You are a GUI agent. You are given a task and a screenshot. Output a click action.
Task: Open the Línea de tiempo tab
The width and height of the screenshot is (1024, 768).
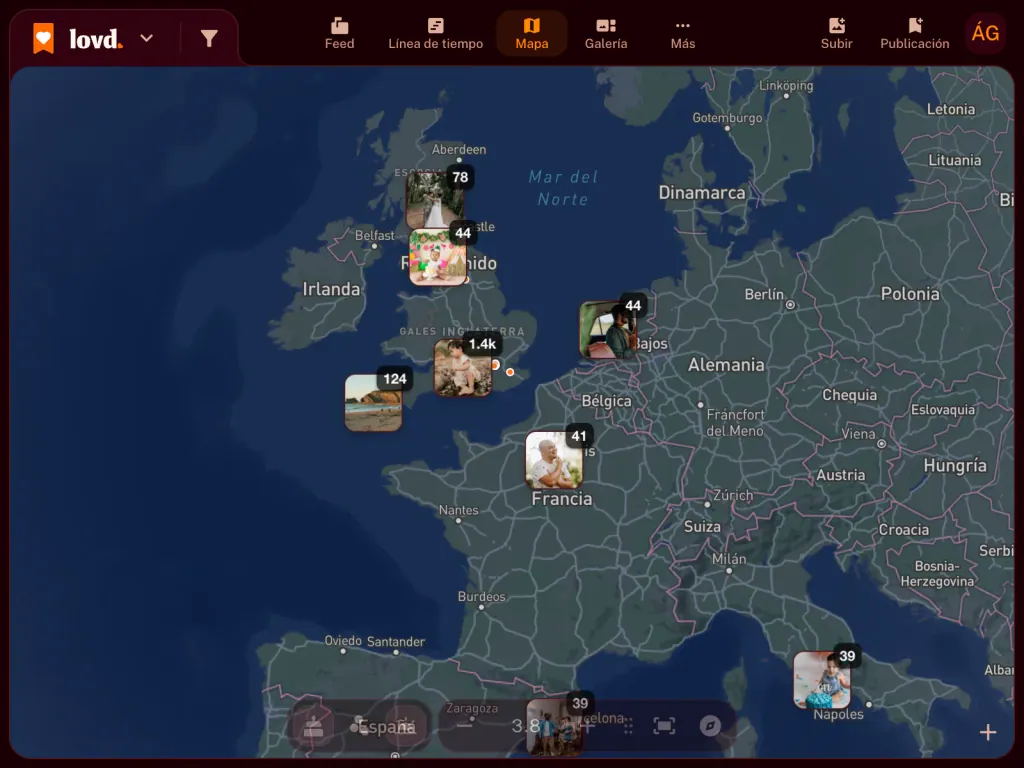436,34
